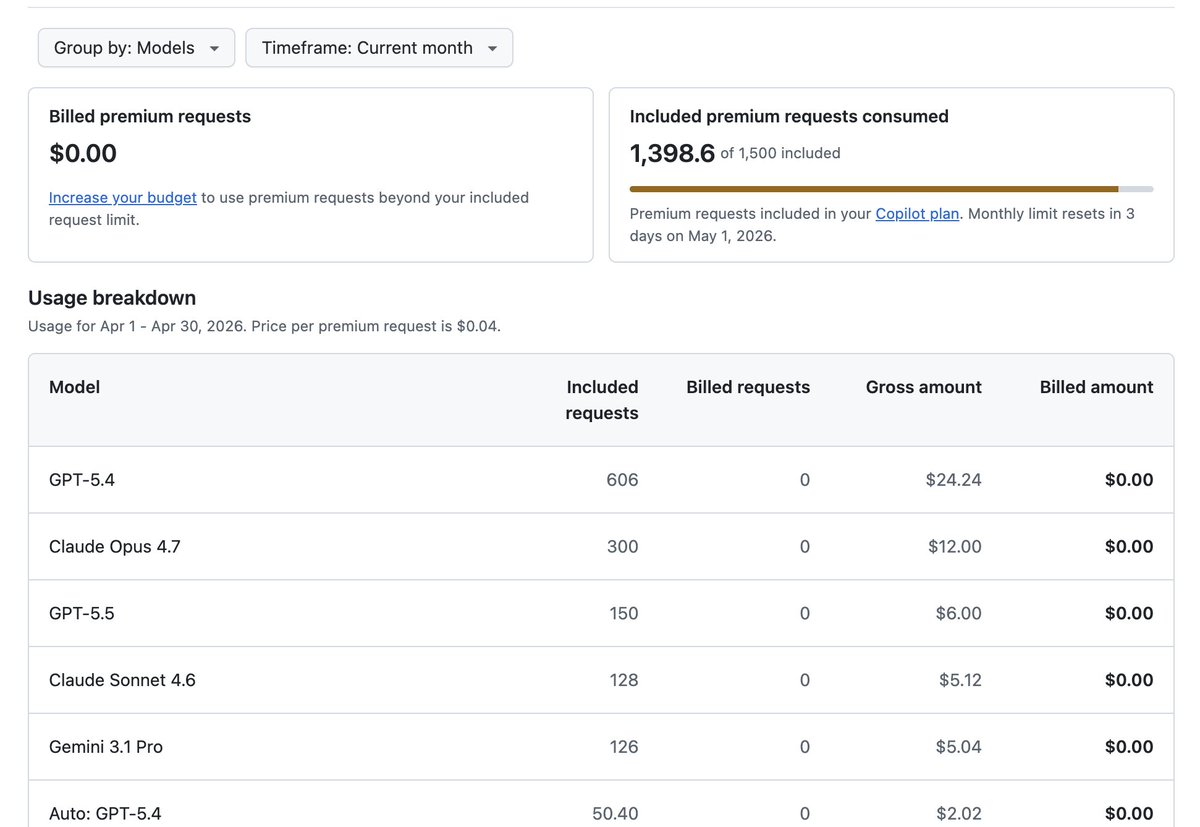
Task: Click the $5.12 gross amount cell
Action: point(960,680)
